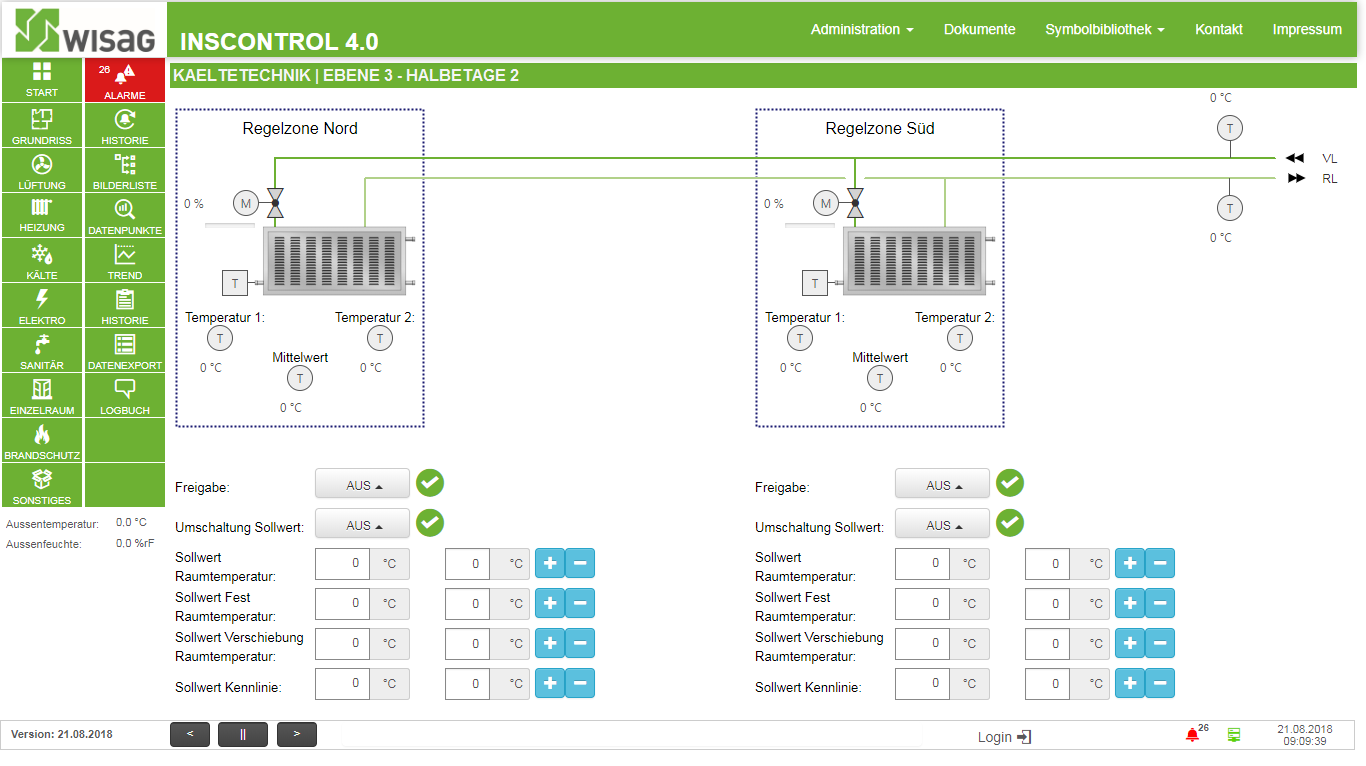Open the Kontakt menu item
The height and width of the screenshot is (766, 1366).
pos(1219,29)
